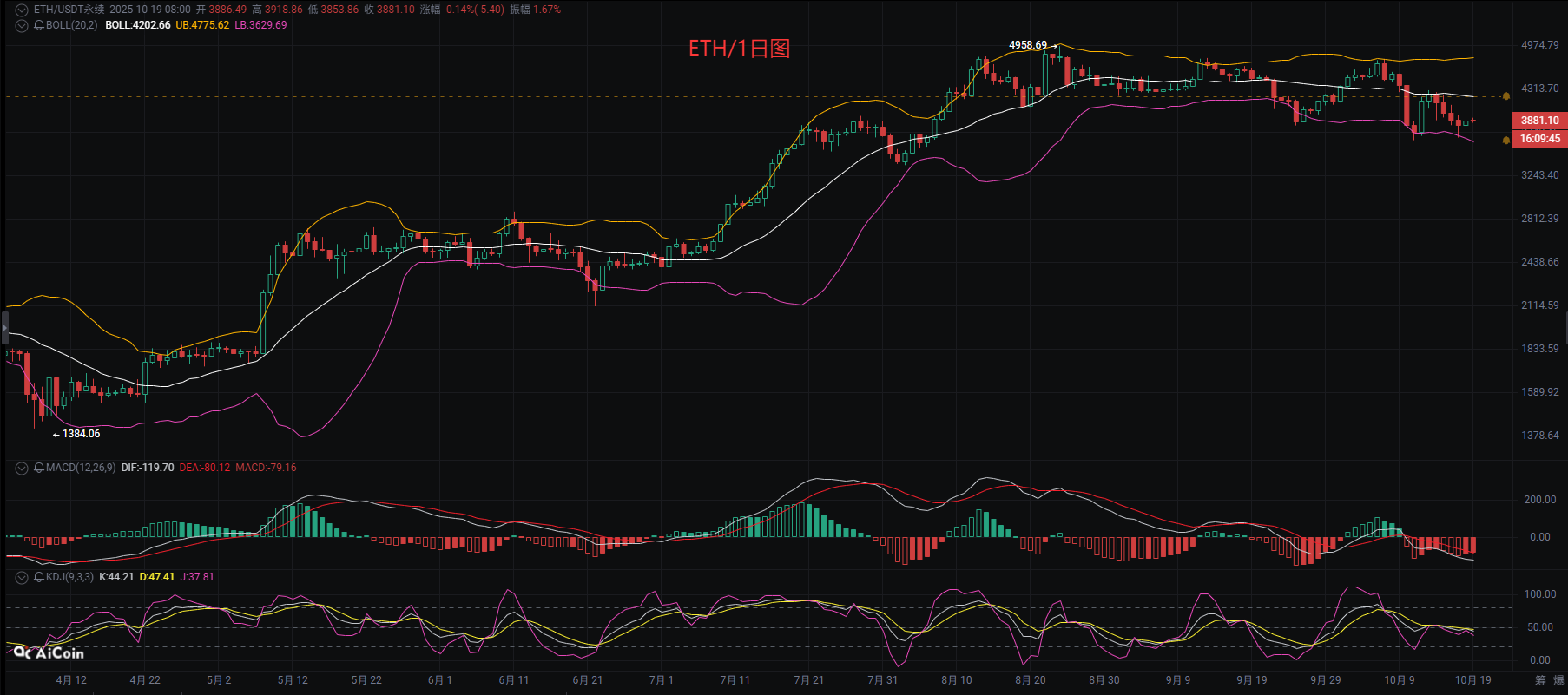
Task: Open the 爆 liquidation button
Action: point(1559,680)
